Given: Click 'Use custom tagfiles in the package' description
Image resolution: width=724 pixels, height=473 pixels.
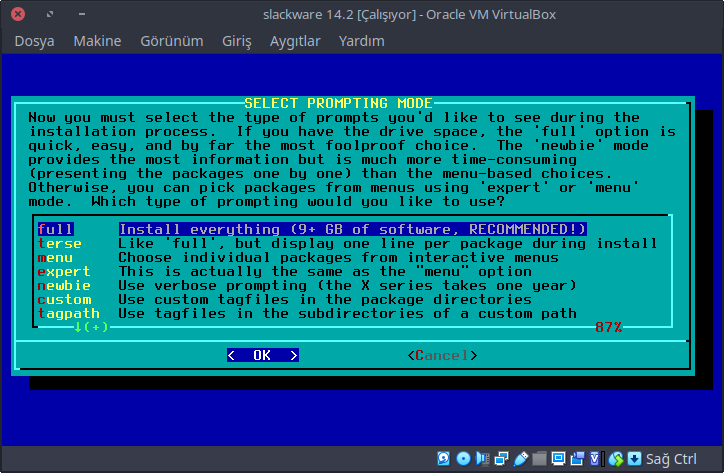Looking at the screenshot, I should 325,299.
